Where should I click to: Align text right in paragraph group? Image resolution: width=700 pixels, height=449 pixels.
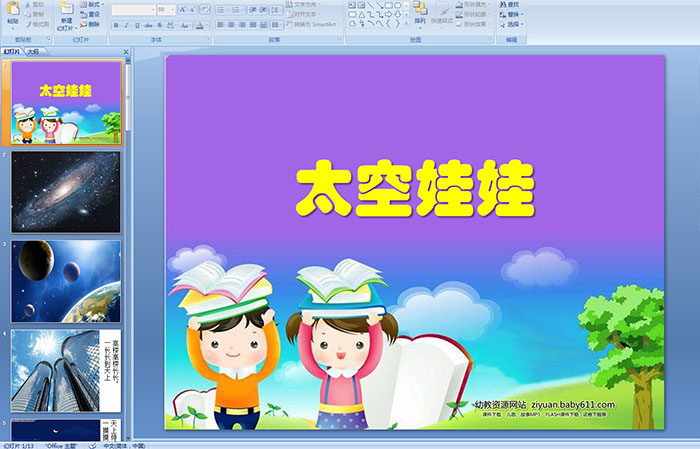click(242, 25)
